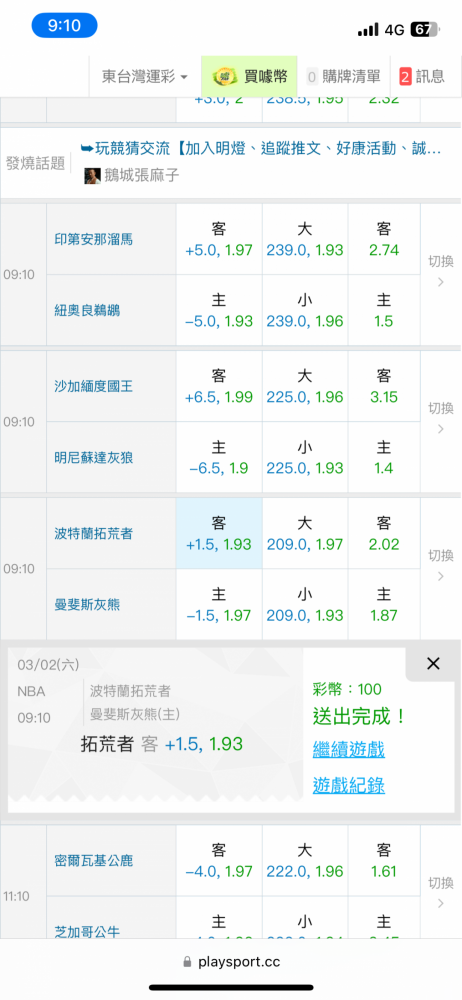Click the 繼續遊戲 link
The image size is (462, 1000).
[x=348, y=749]
